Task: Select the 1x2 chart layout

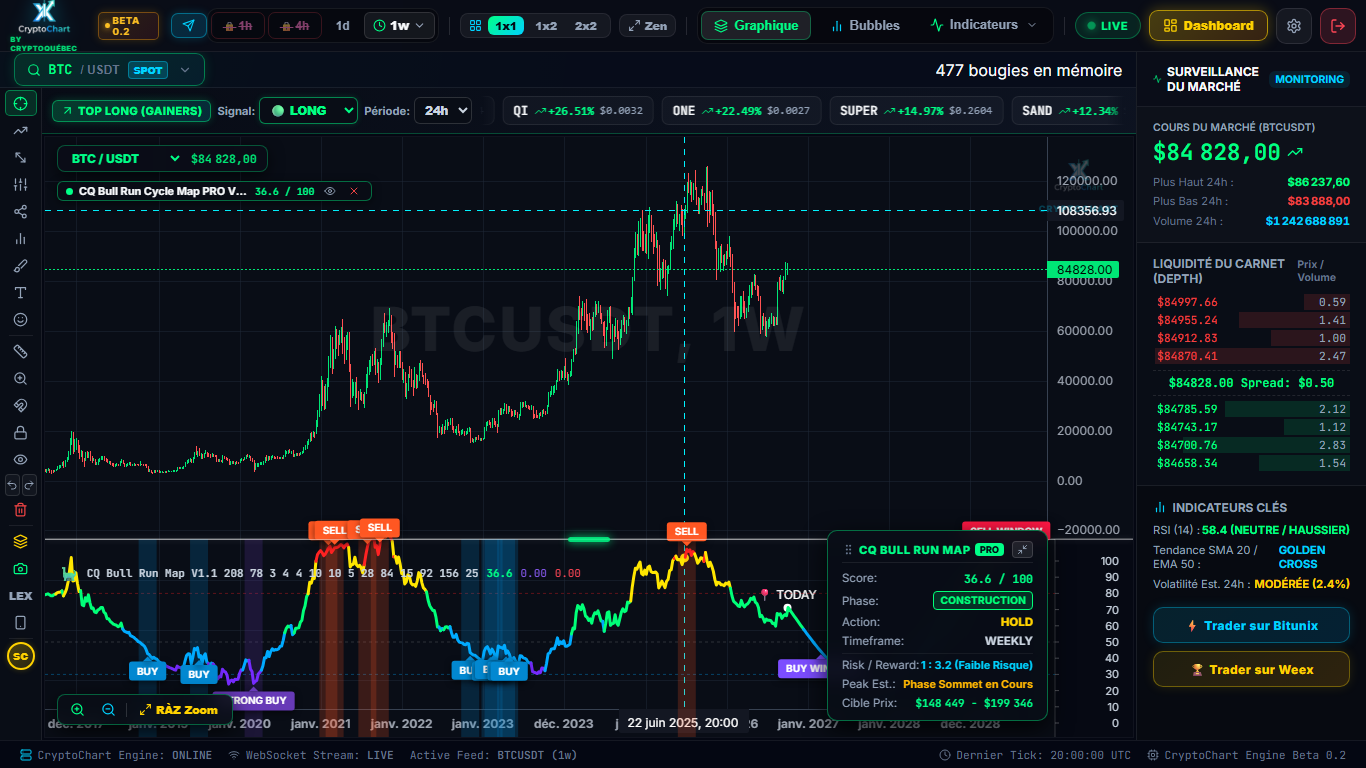Action: (546, 25)
